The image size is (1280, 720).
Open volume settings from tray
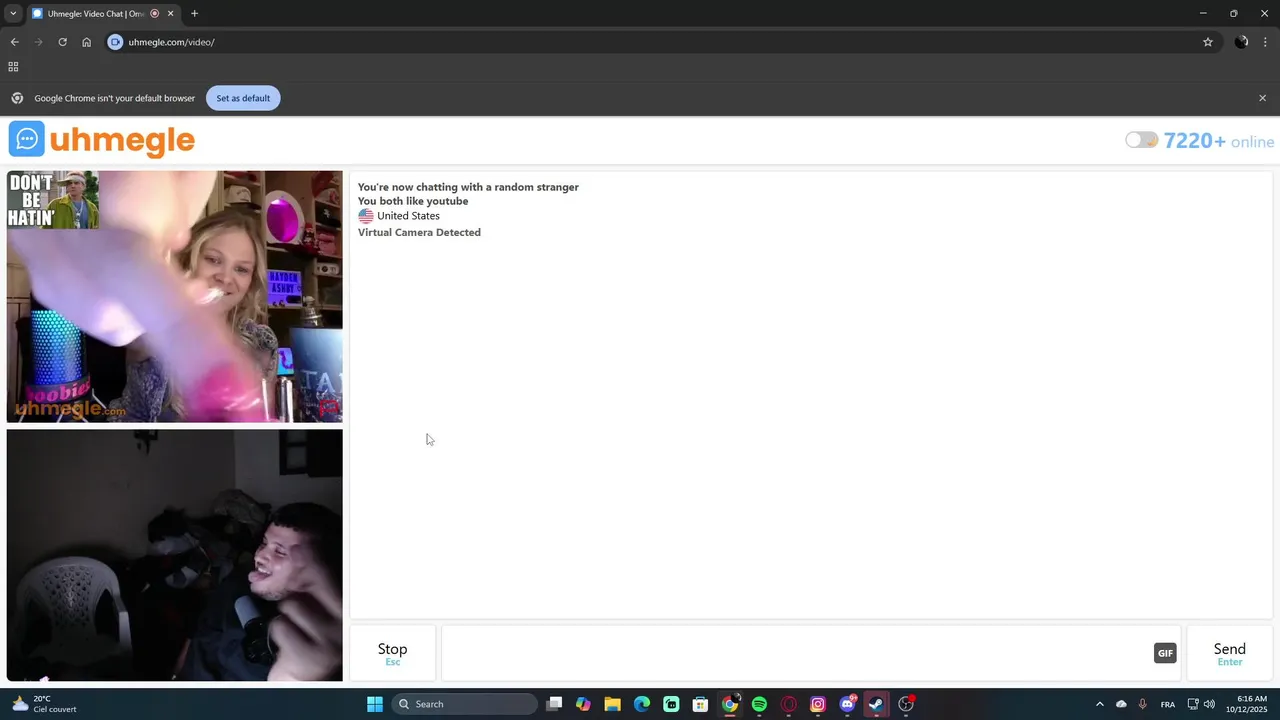pyautogui.click(x=1209, y=704)
